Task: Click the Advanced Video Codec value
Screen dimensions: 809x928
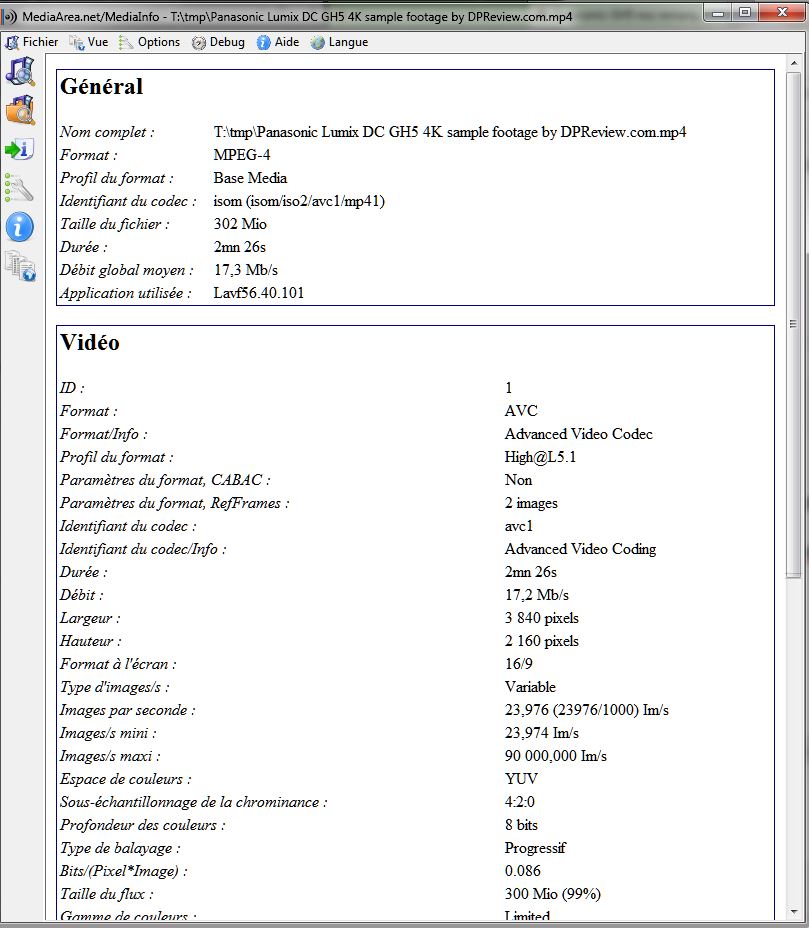Action: point(578,434)
